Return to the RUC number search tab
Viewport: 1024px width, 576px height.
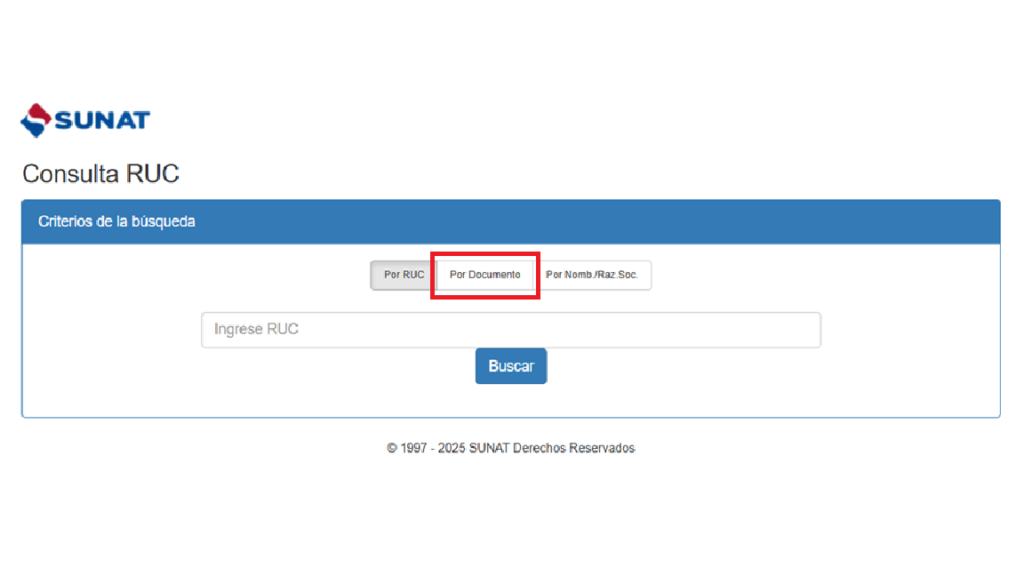click(404, 275)
